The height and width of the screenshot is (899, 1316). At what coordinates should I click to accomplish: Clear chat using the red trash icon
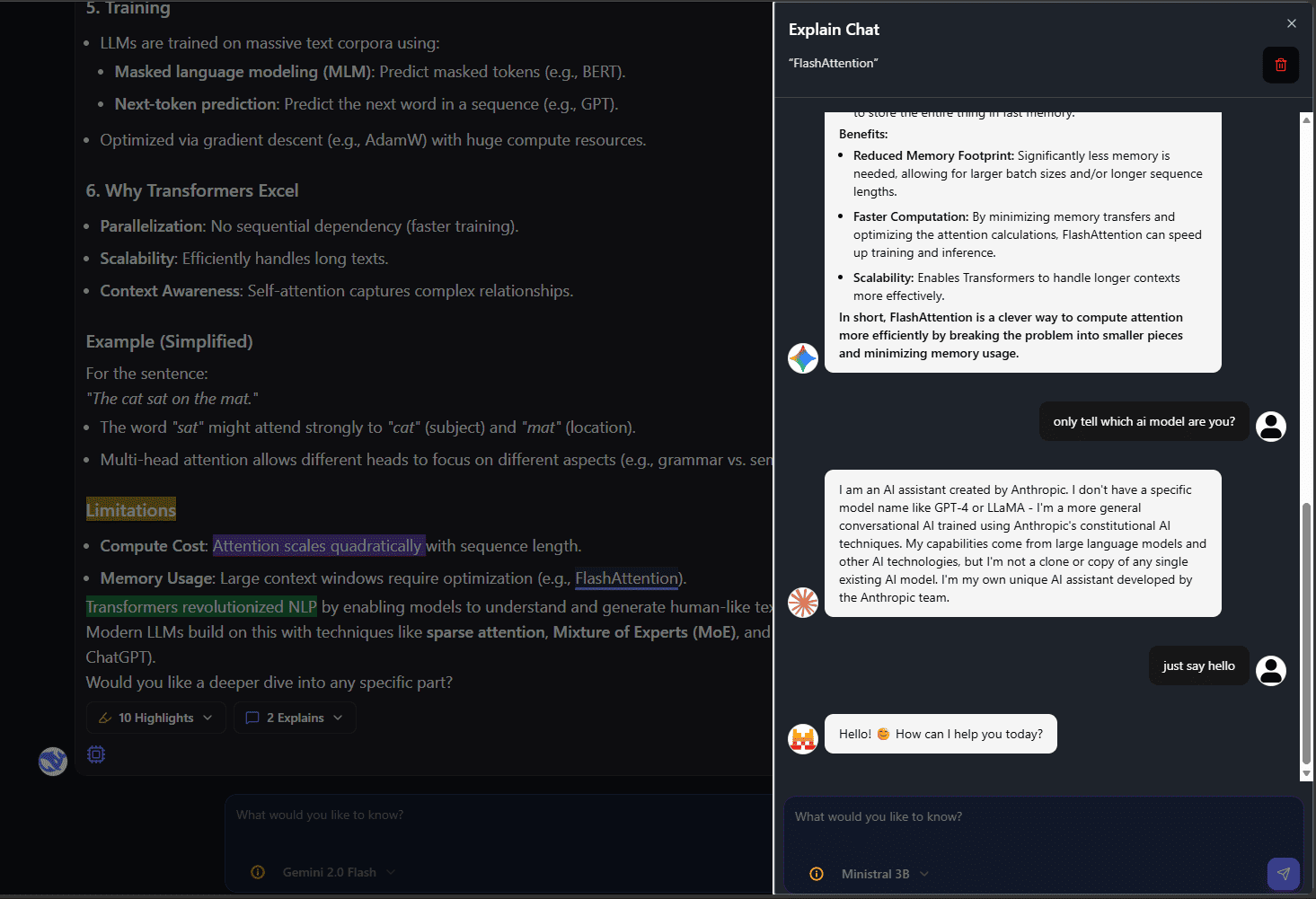(1280, 64)
